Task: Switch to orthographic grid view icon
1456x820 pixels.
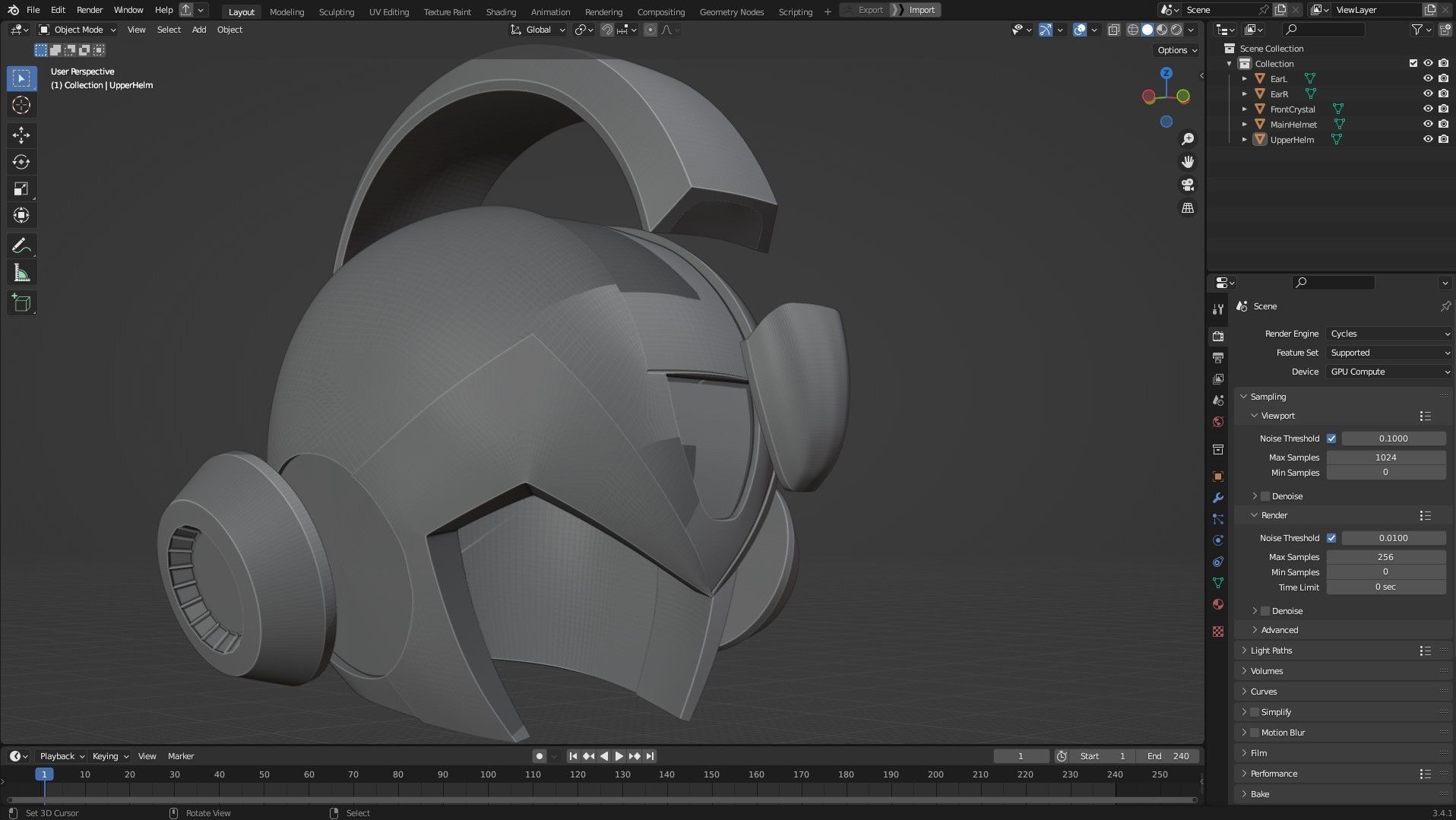Action: tap(1187, 208)
